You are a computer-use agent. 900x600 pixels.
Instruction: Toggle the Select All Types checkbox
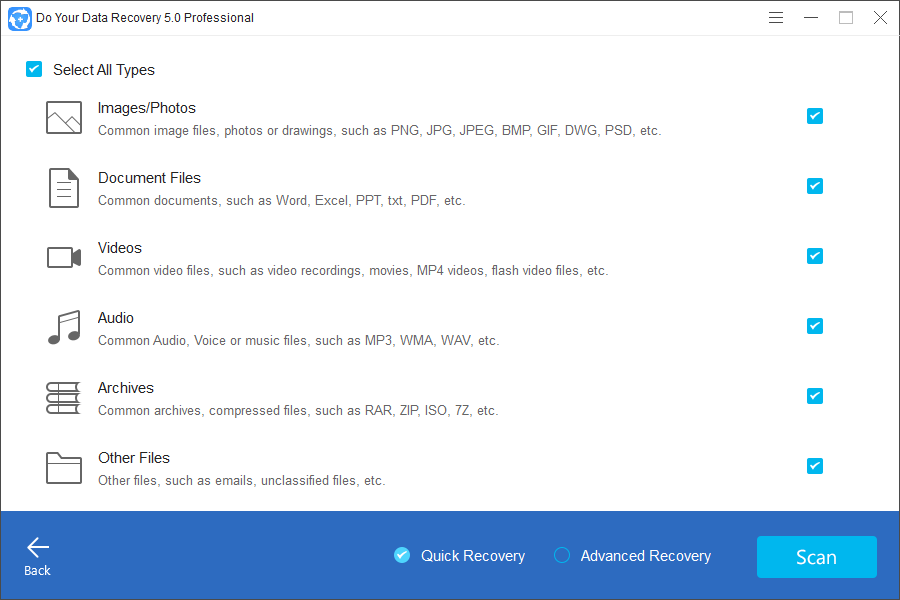coord(34,69)
